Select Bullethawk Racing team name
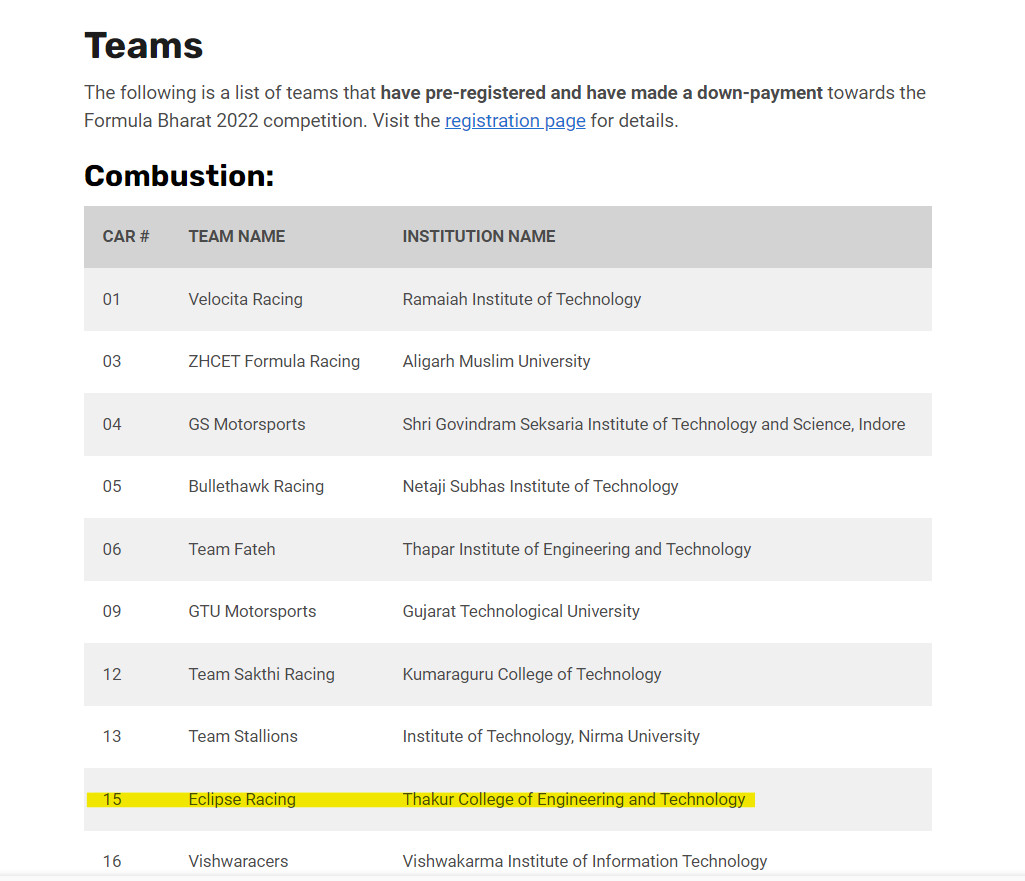 tap(256, 486)
